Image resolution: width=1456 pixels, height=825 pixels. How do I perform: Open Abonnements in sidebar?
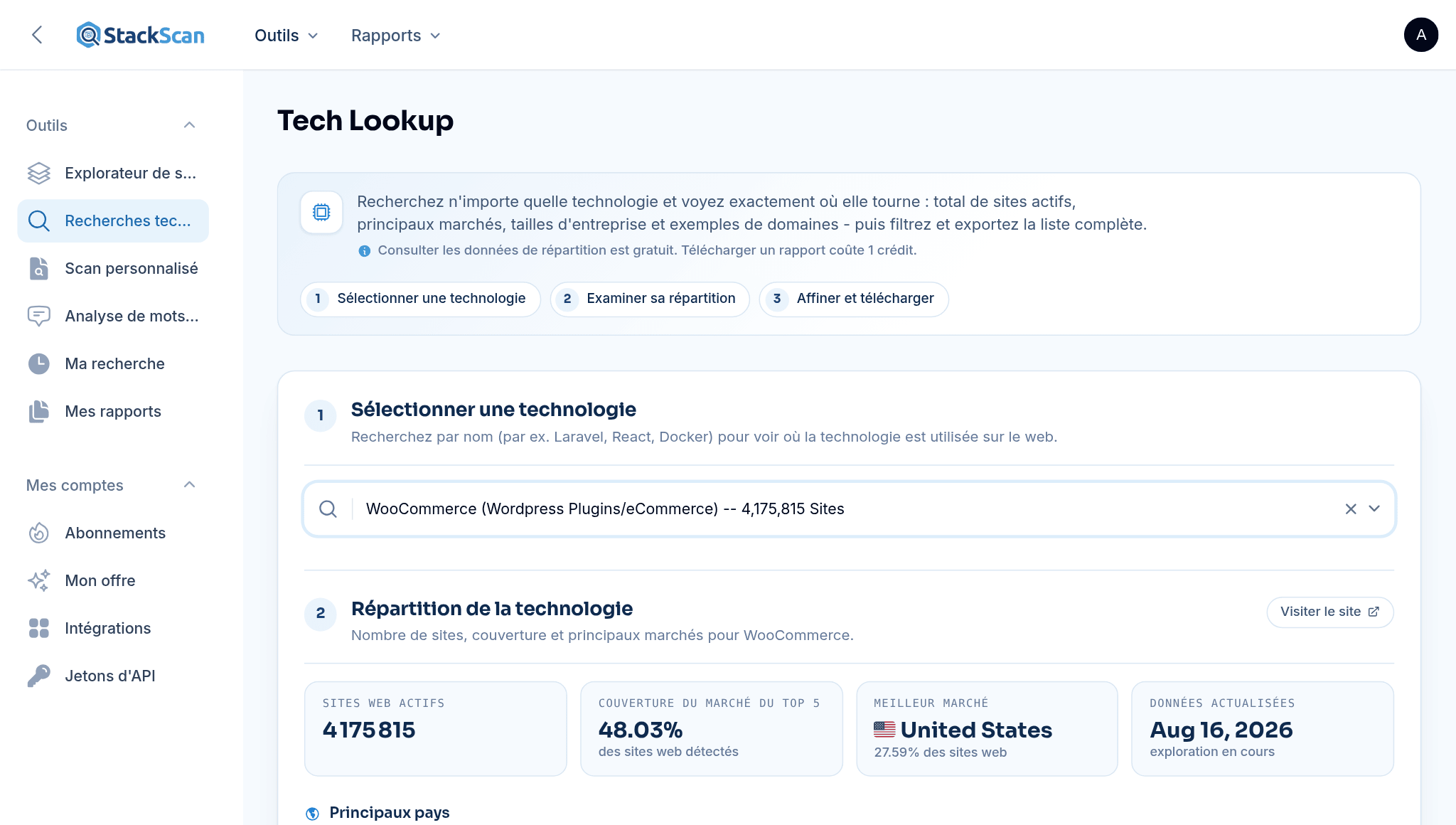coord(113,533)
